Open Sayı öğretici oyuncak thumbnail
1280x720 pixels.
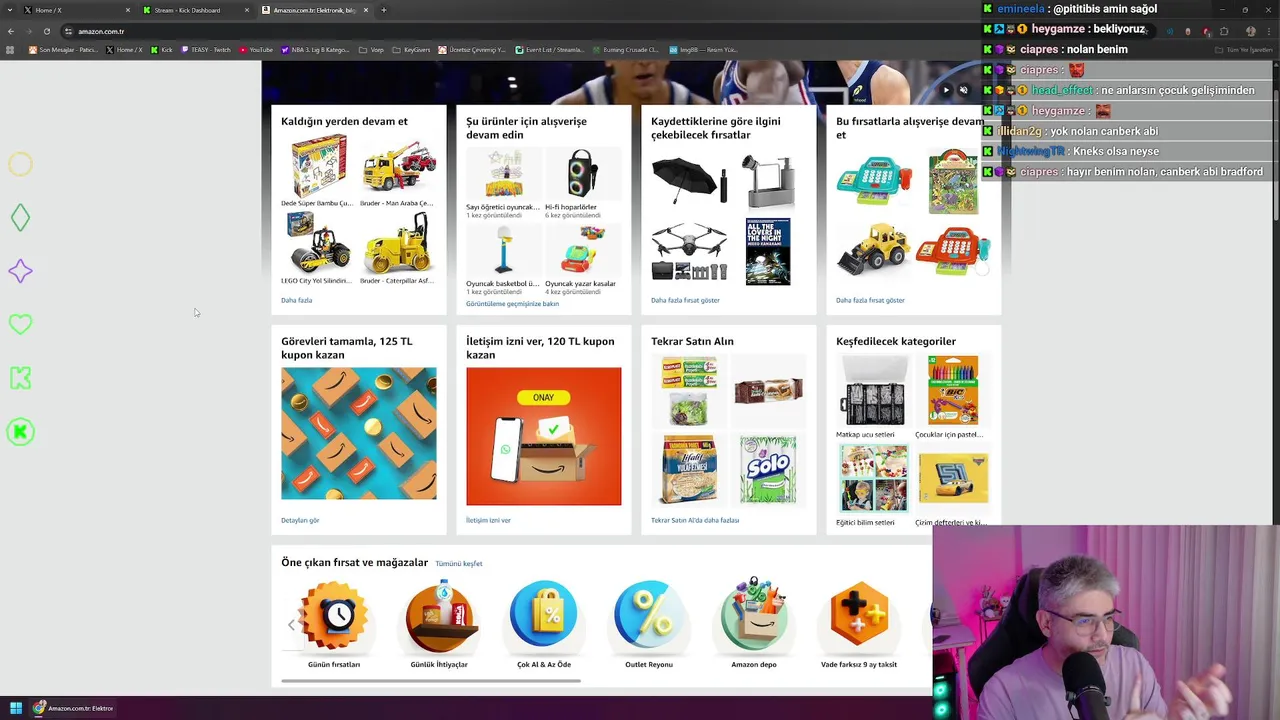point(503,175)
